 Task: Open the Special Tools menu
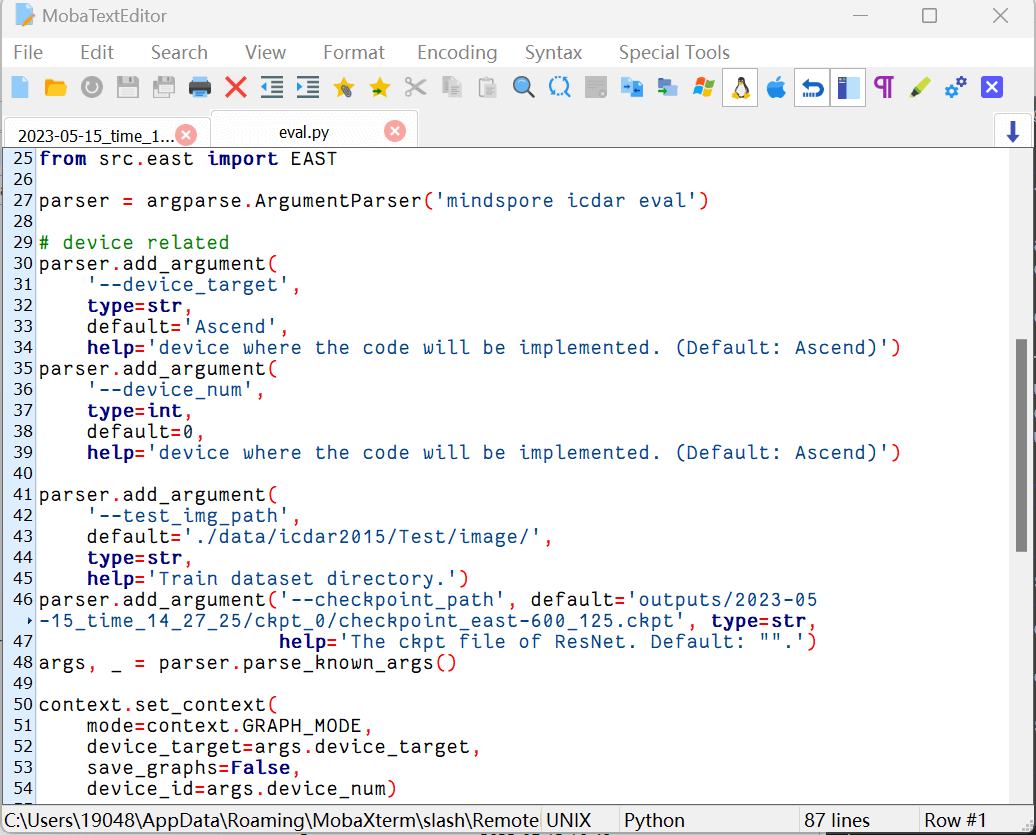coord(674,53)
